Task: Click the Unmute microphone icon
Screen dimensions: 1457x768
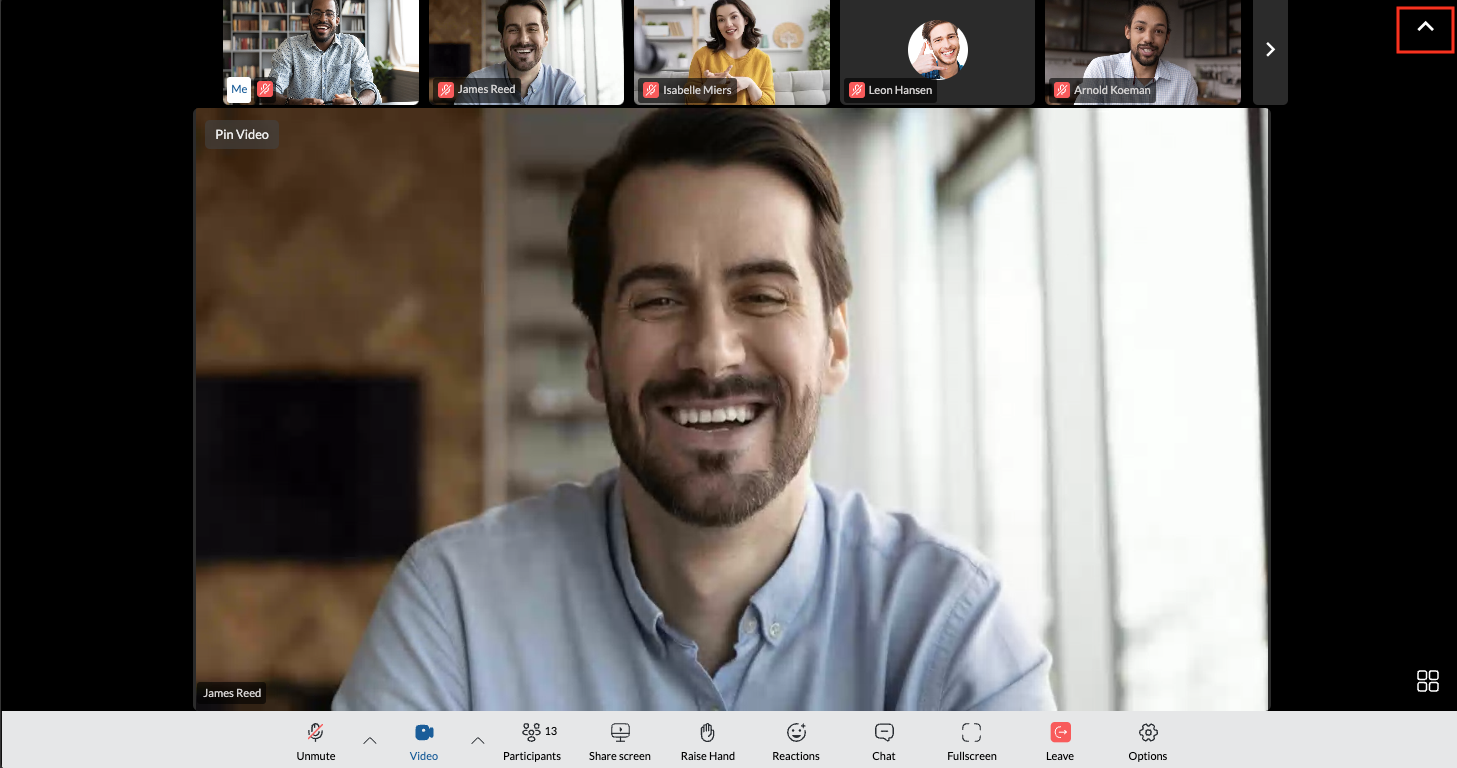Action: [x=316, y=732]
